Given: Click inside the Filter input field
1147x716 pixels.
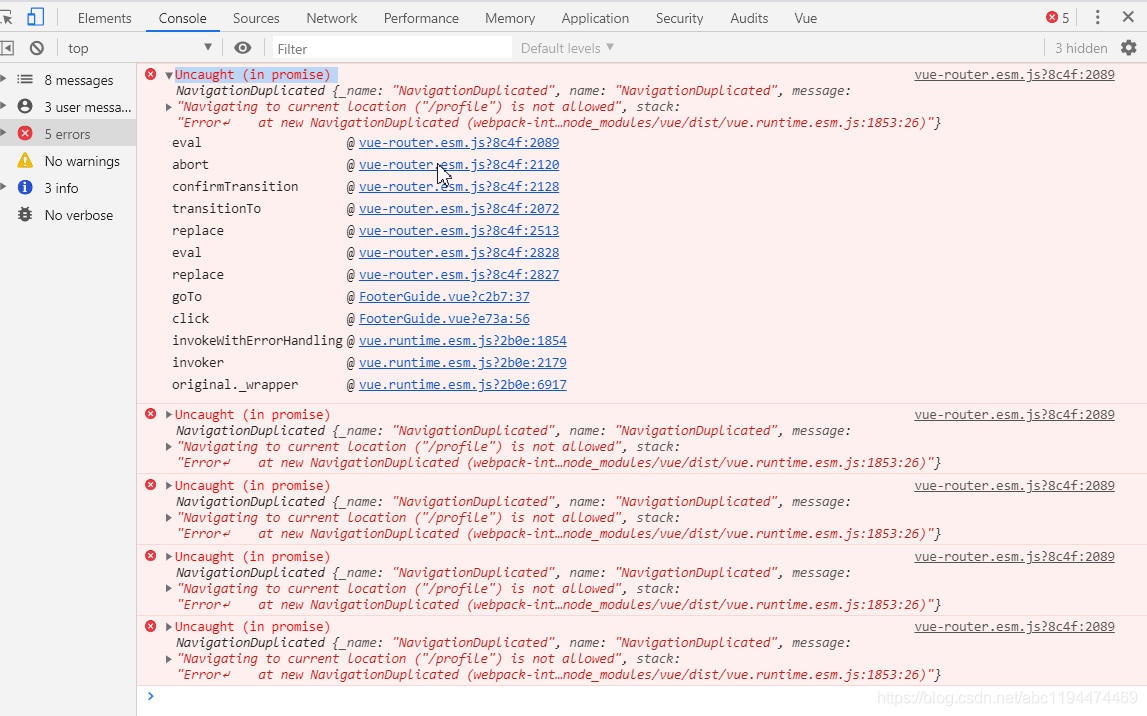Looking at the screenshot, I should 390,47.
